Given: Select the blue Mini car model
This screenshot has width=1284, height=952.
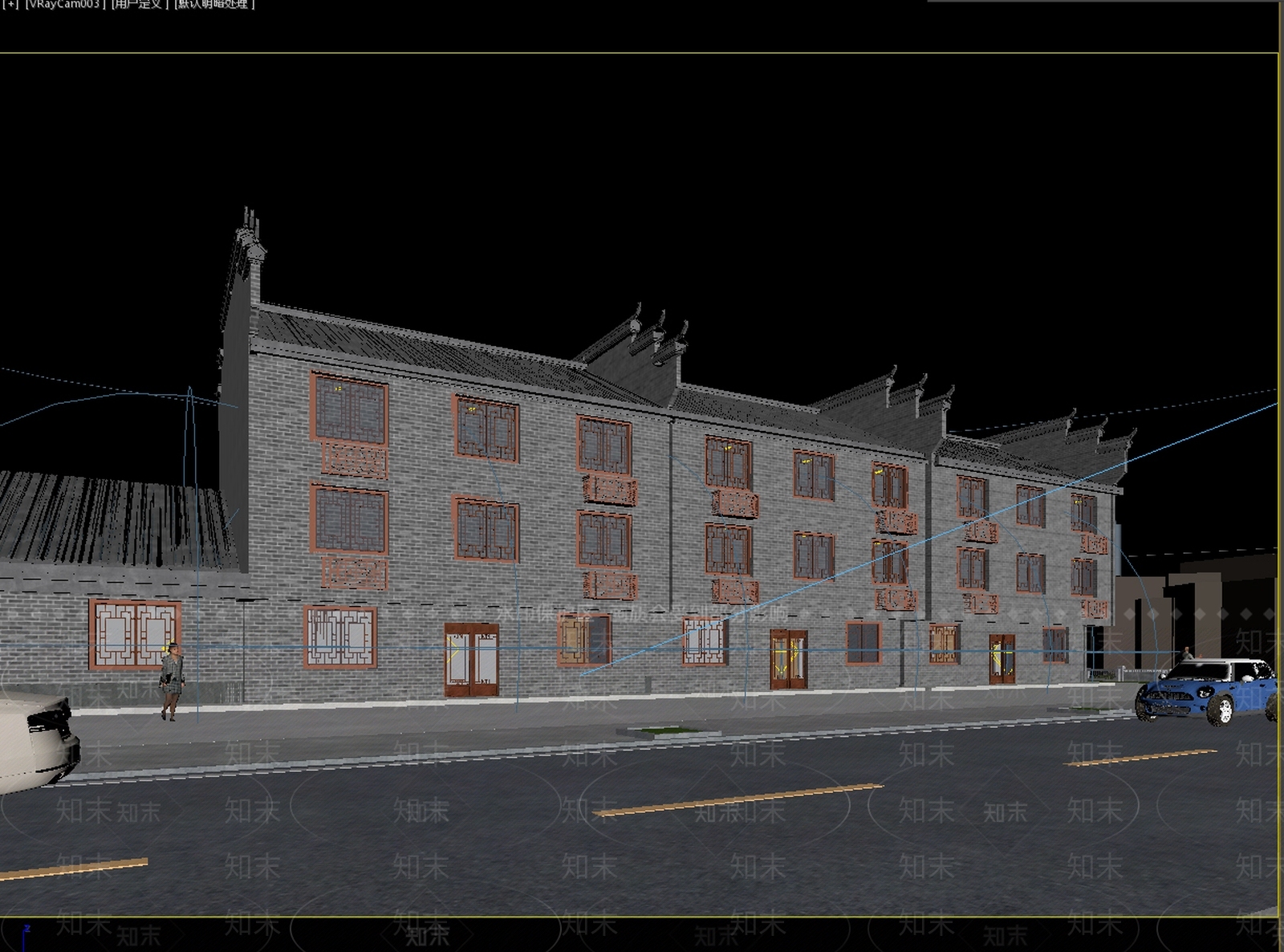Looking at the screenshot, I should click(1207, 690).
